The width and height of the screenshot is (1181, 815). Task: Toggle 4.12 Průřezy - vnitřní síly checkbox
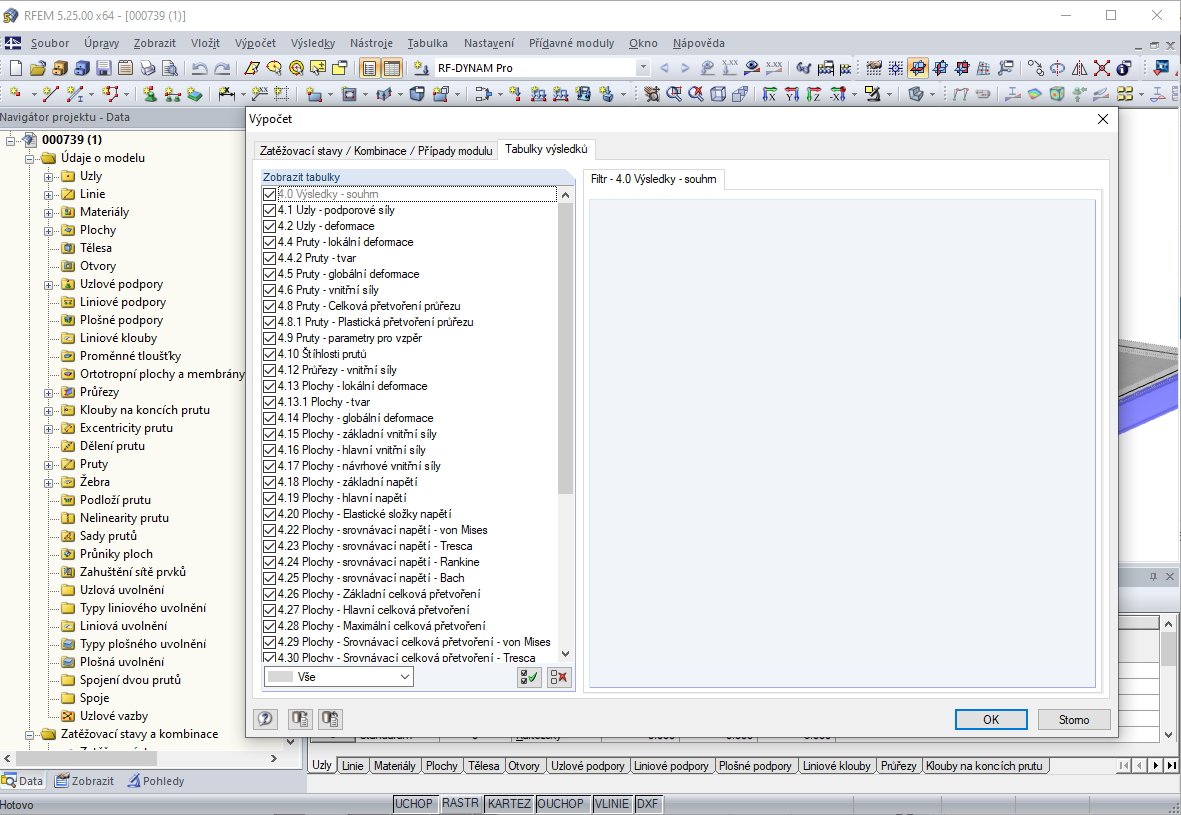pos(270,370)
